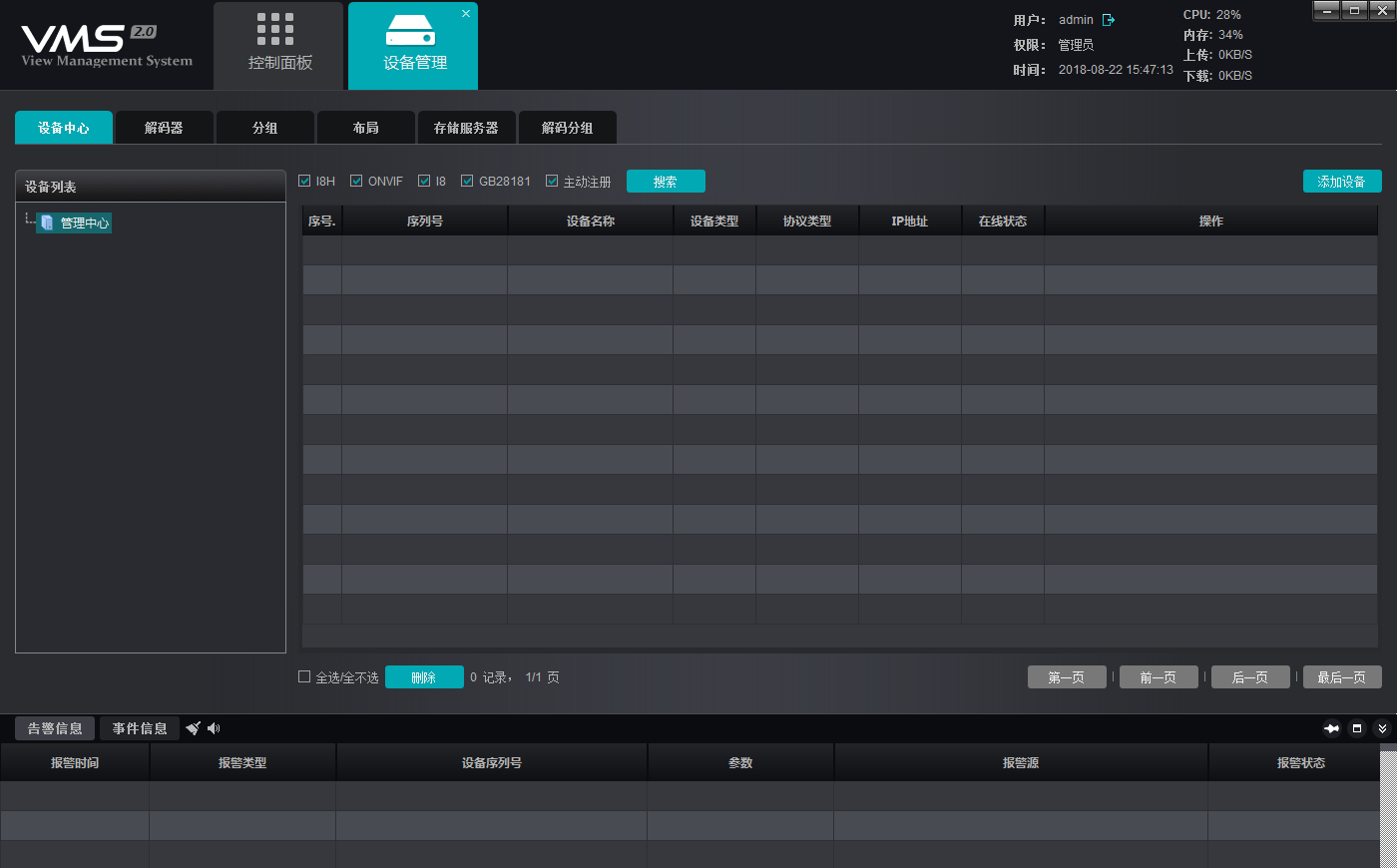Viewport: 1397px width, 868px height.
Task: Uncheck the 主动注册 checkbox
Action: (552, 181)
